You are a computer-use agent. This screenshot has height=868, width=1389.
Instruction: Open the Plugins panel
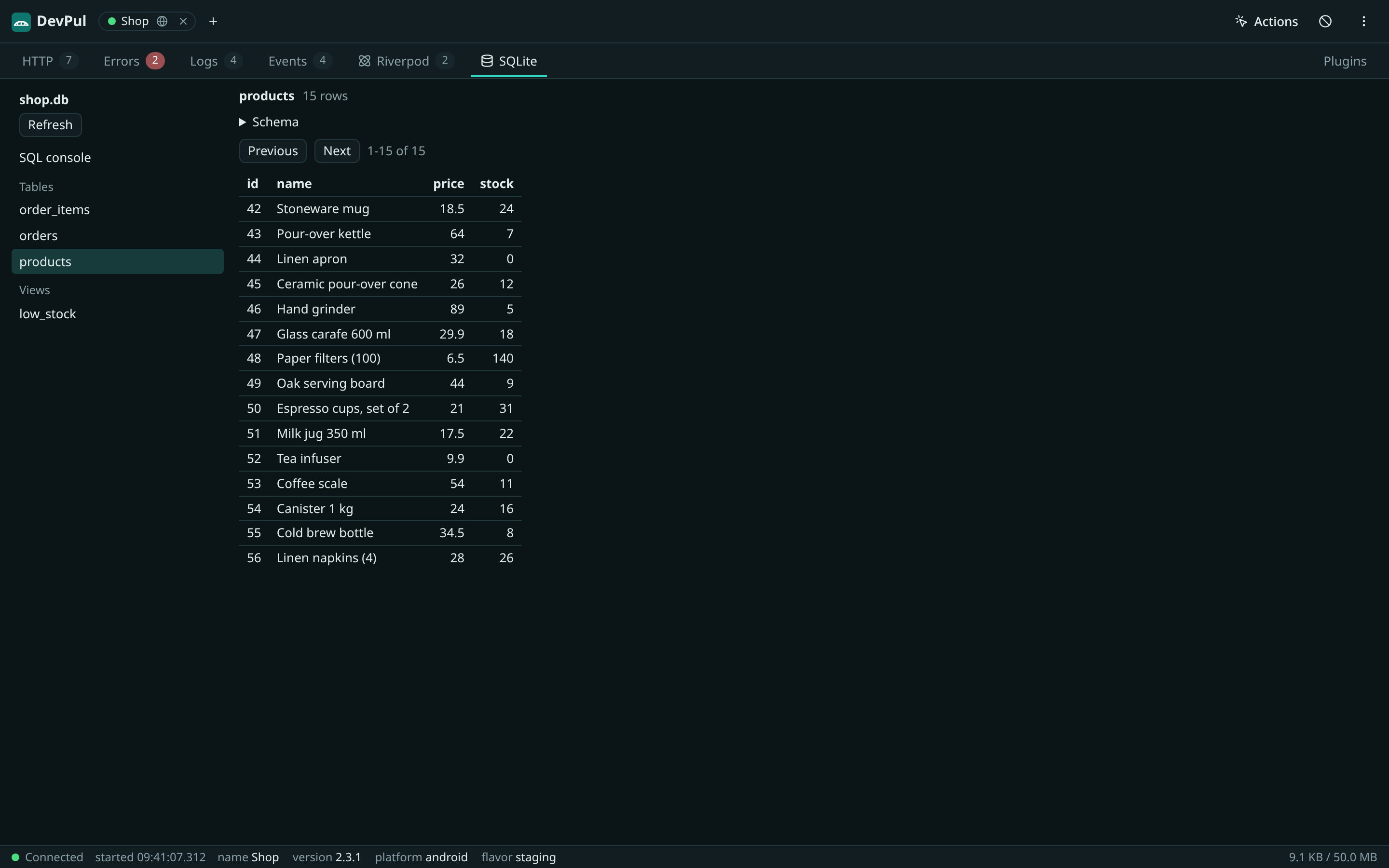pyautogui.click(x=1344, y=61)
